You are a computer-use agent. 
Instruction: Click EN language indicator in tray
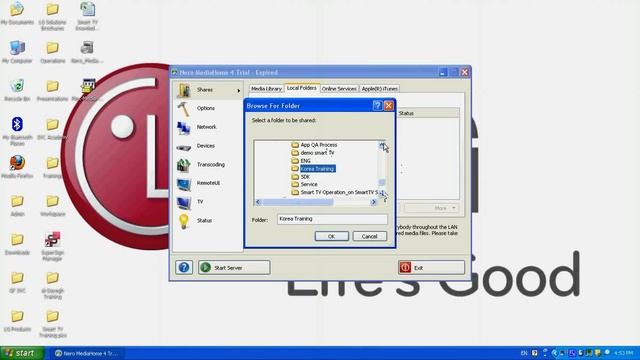pos(524,353)
